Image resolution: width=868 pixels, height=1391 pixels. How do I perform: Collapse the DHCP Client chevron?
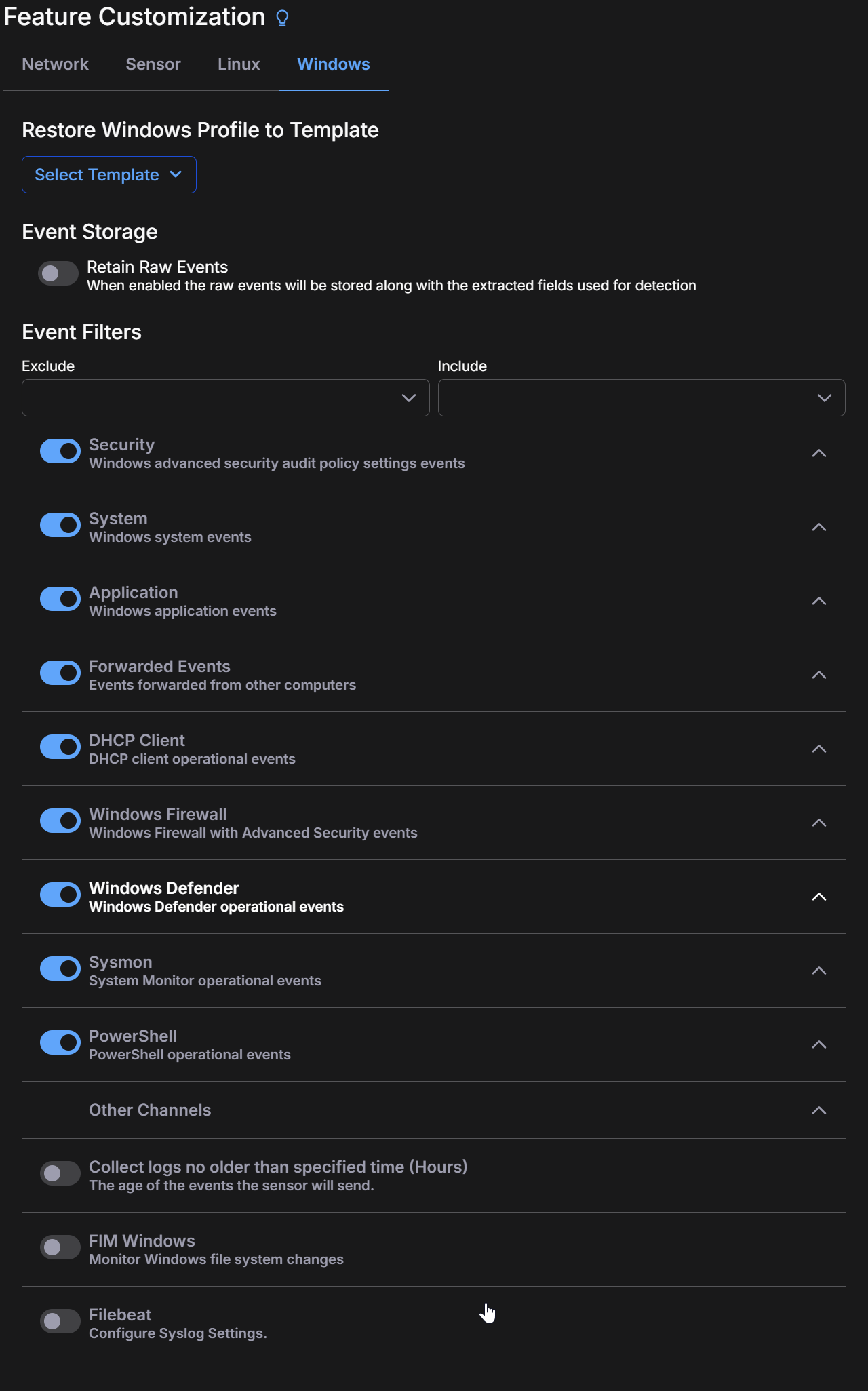point(819,749)
